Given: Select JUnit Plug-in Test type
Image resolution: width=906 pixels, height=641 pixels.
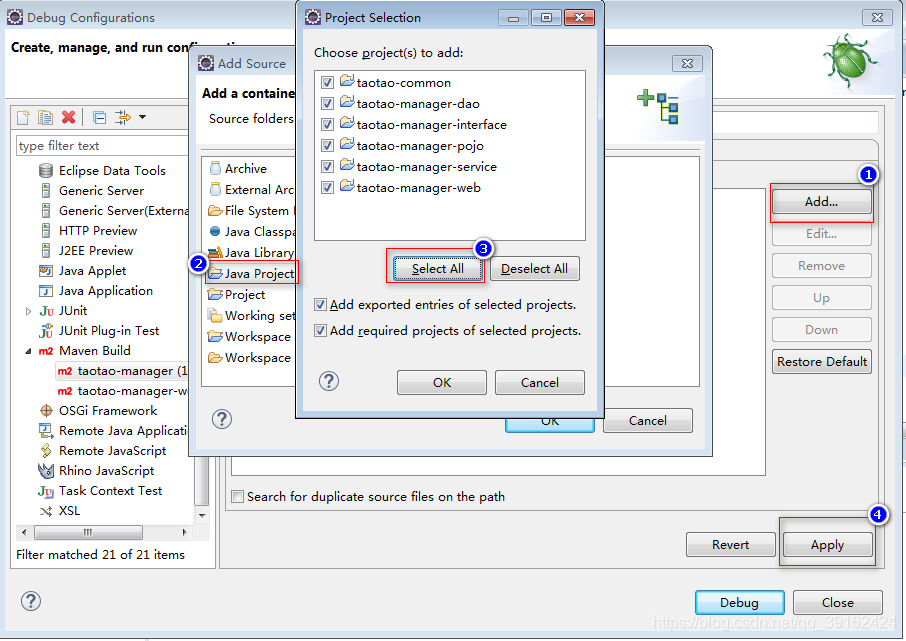Looking at the screenshot, I should coord(109,331).
